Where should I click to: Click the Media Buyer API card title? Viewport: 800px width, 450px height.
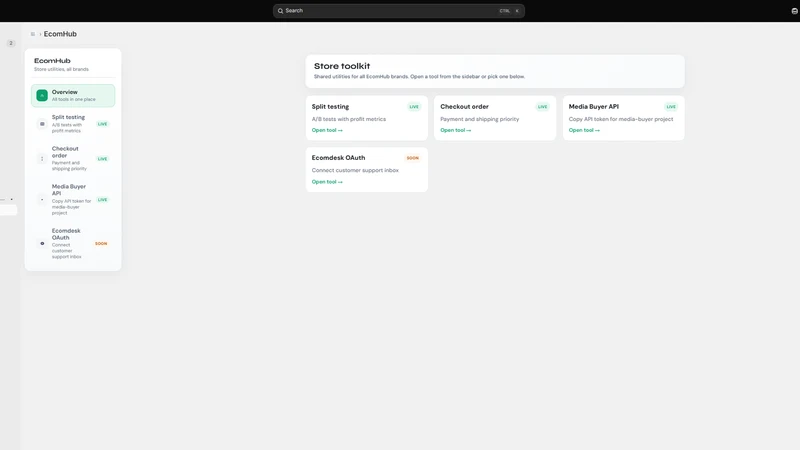[594, 107]
